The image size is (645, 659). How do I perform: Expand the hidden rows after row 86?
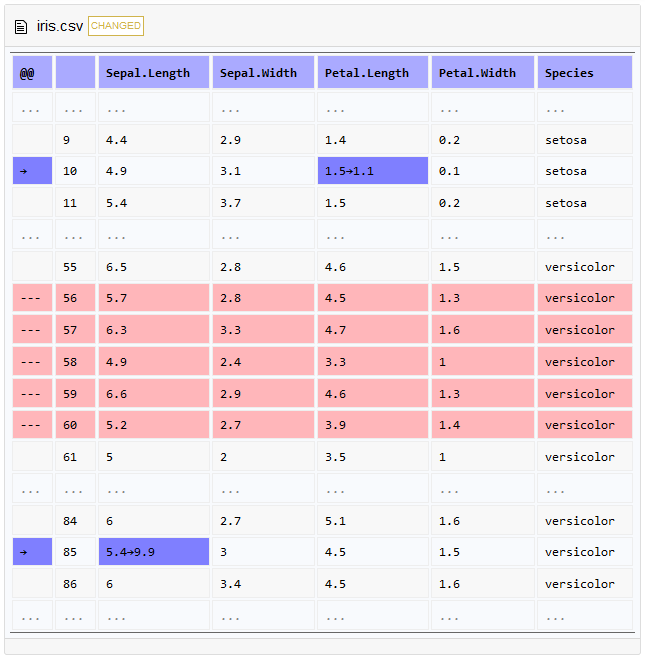(x=32, y=616)
